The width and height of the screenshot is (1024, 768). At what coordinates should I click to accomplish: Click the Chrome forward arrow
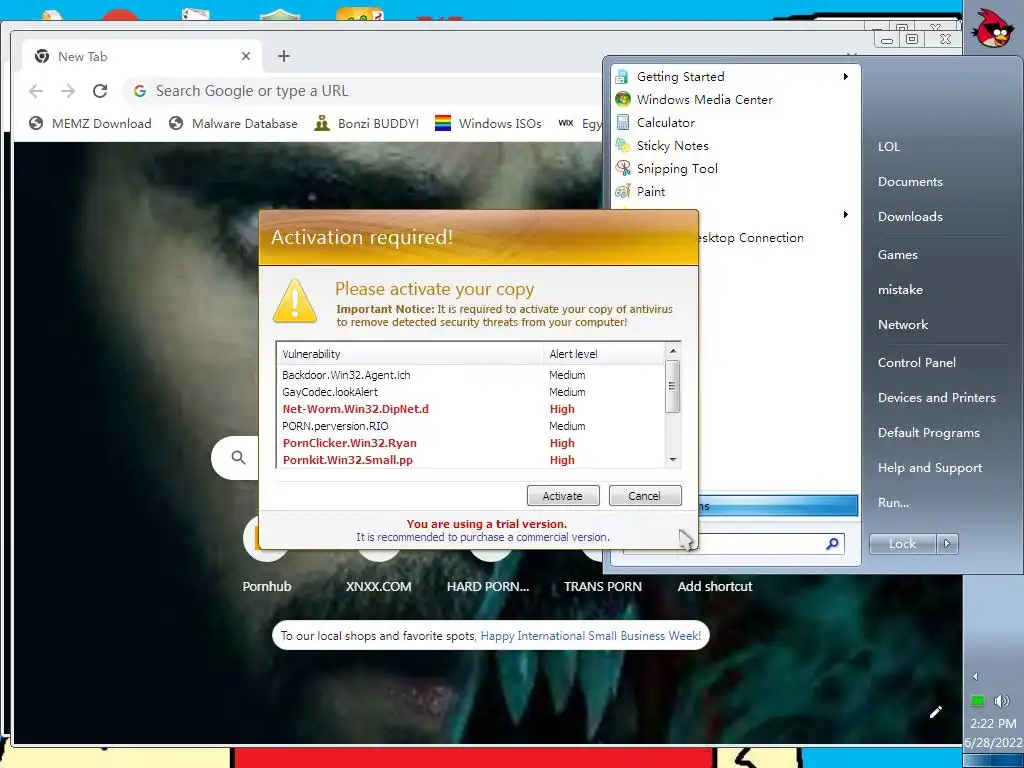click(68, 91)
